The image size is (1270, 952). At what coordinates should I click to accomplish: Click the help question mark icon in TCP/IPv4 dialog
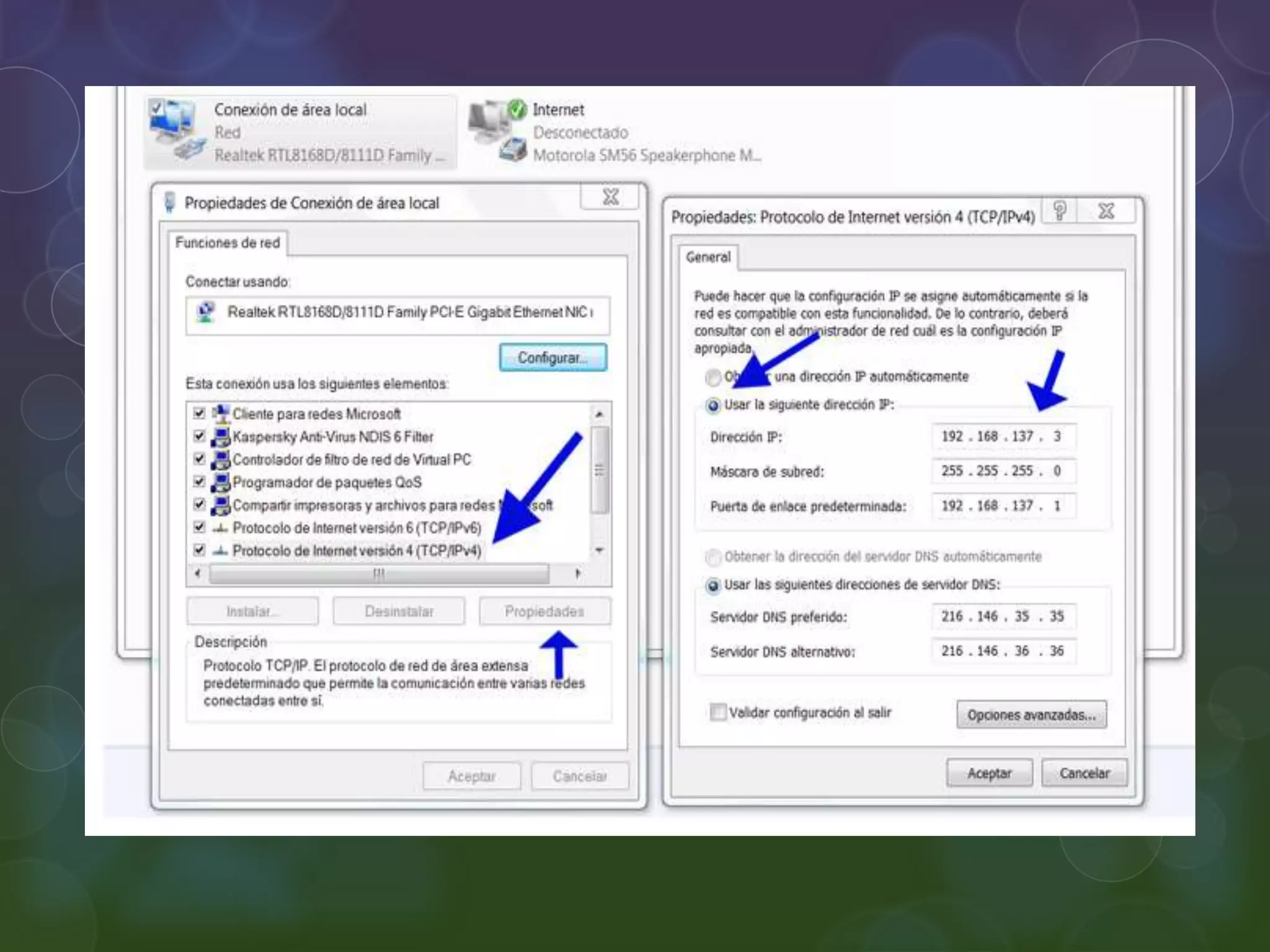pyautogui.click(x=1060, y=211)
